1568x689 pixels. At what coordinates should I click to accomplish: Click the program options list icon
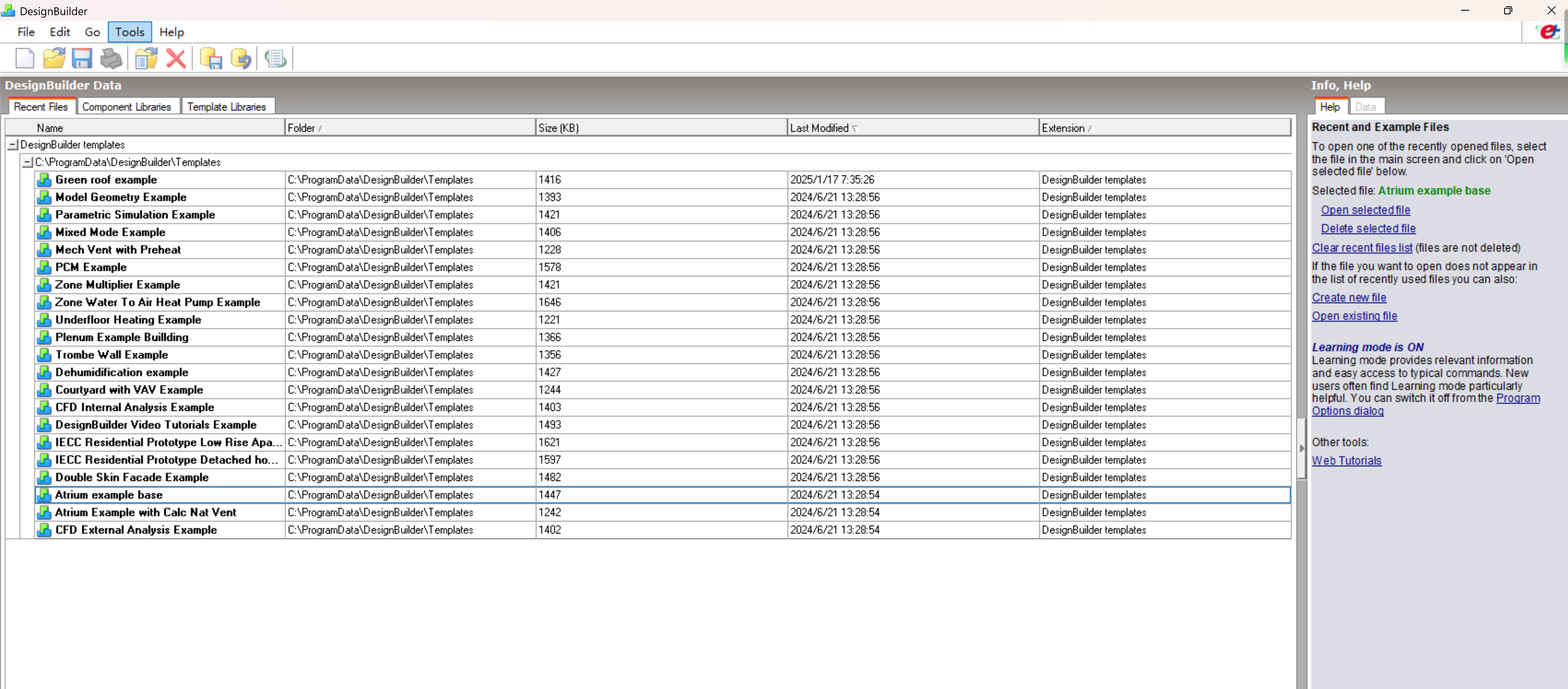275,59
